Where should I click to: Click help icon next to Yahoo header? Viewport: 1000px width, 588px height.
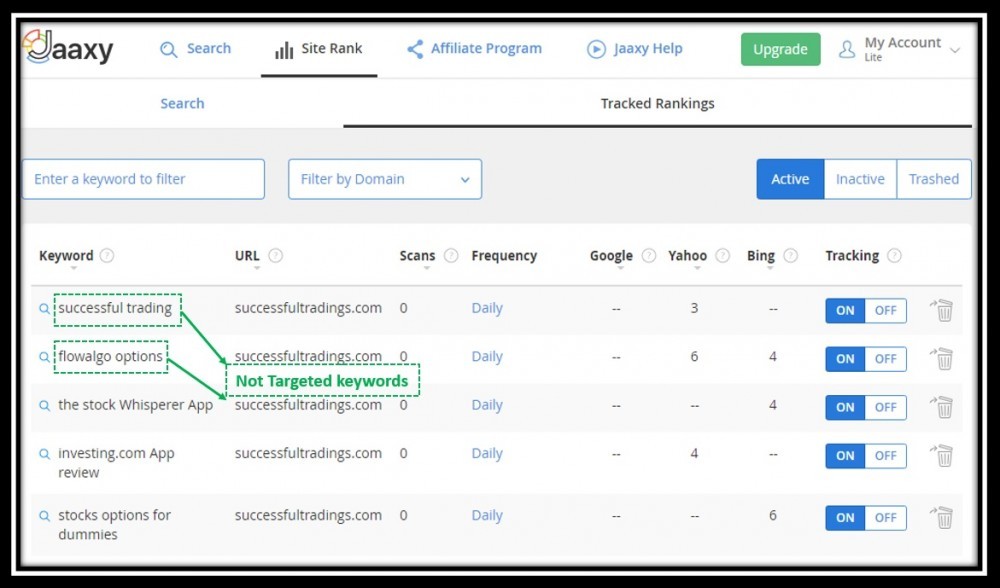[723, 256]
